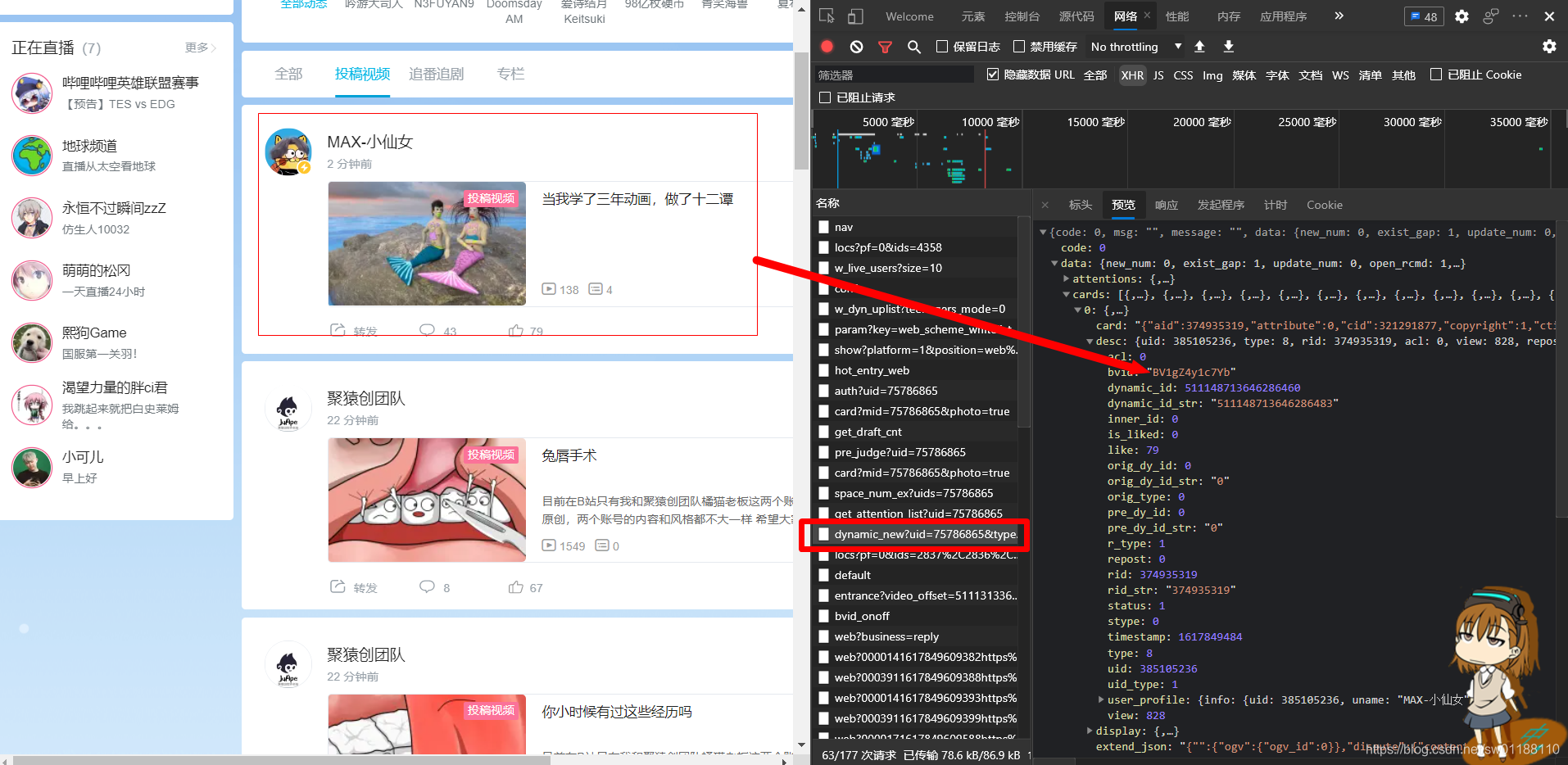This screenshot has height=765, width=1568.
Task: Collapse the cards array node
Action: pos(1066,295)
